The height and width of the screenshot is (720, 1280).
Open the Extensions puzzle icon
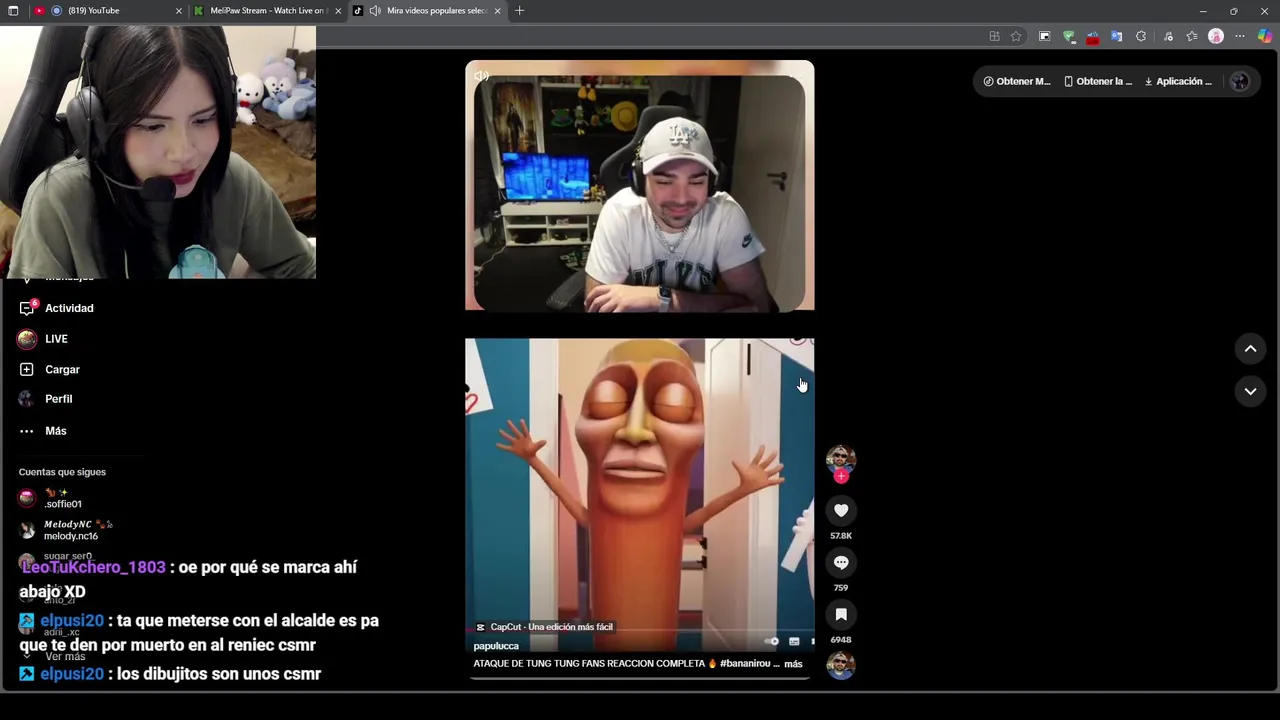[x=1141, y=37]
